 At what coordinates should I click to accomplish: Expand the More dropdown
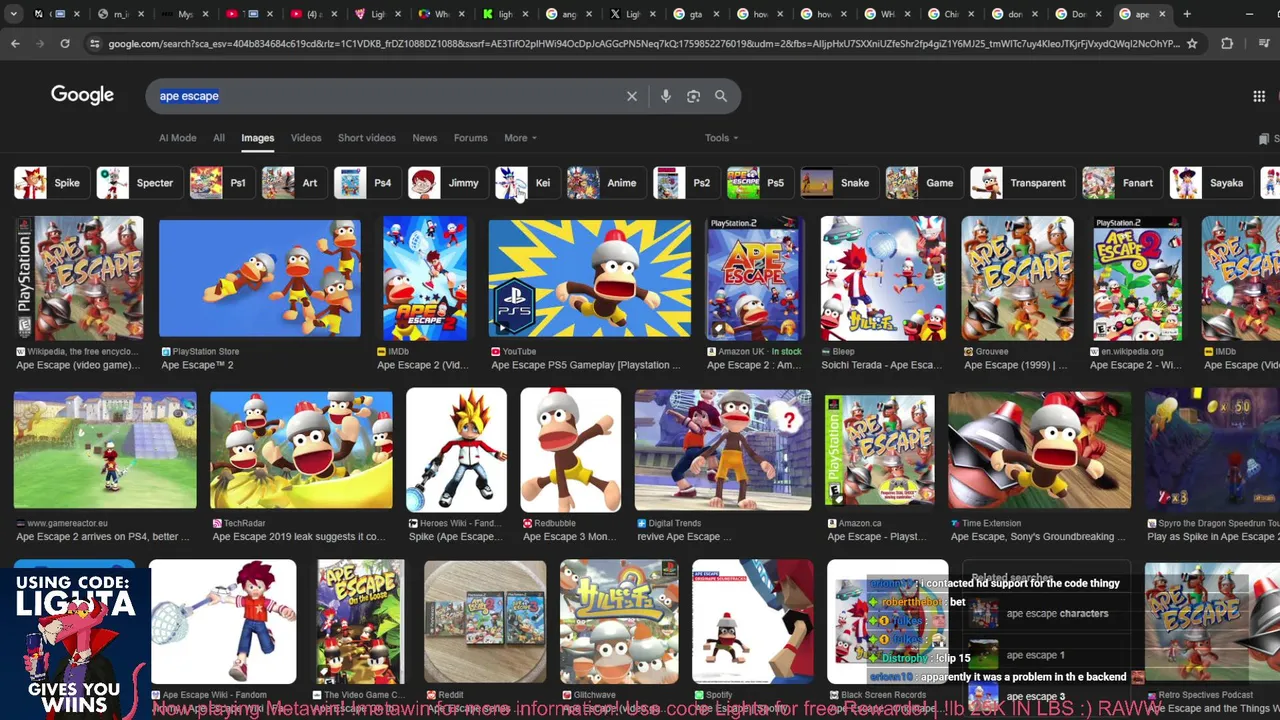pos(520,138)
